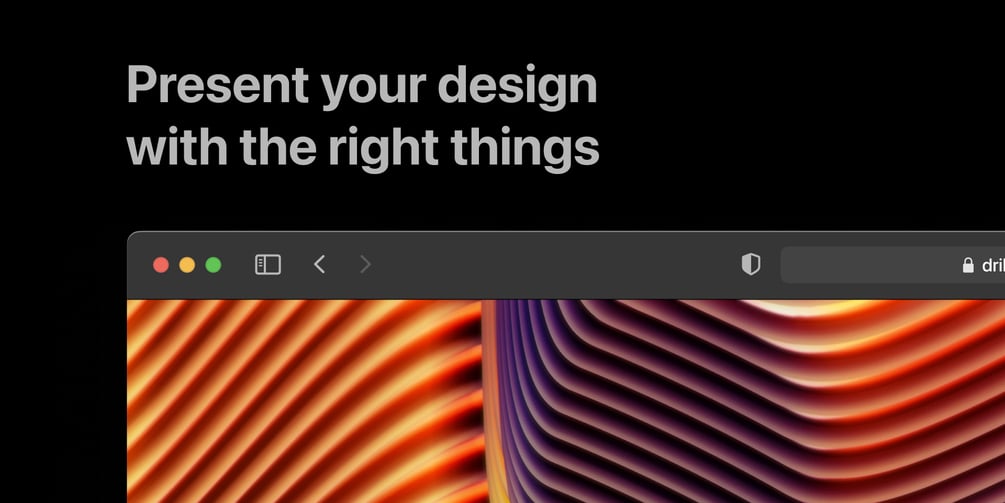Click the "Present your design" heading line
The width and height of the screenshot is (1005, 503).
(362, 87)
